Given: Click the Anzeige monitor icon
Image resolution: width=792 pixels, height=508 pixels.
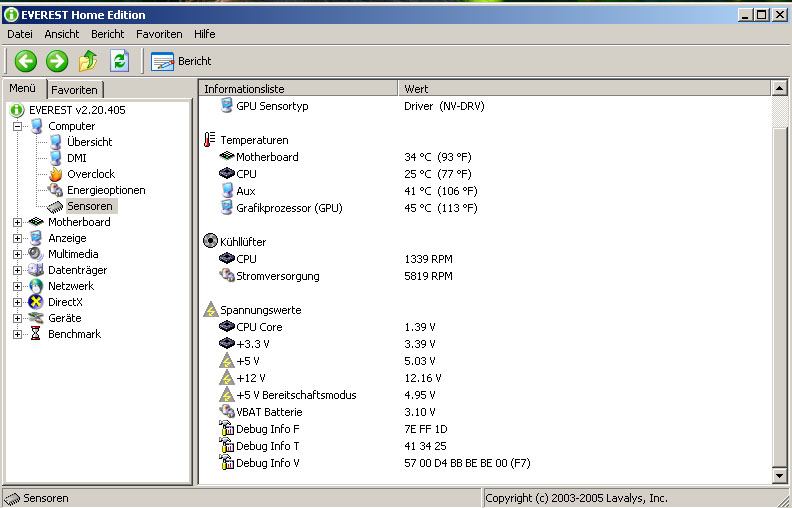Looking at the screenshot, I should 36,238.
